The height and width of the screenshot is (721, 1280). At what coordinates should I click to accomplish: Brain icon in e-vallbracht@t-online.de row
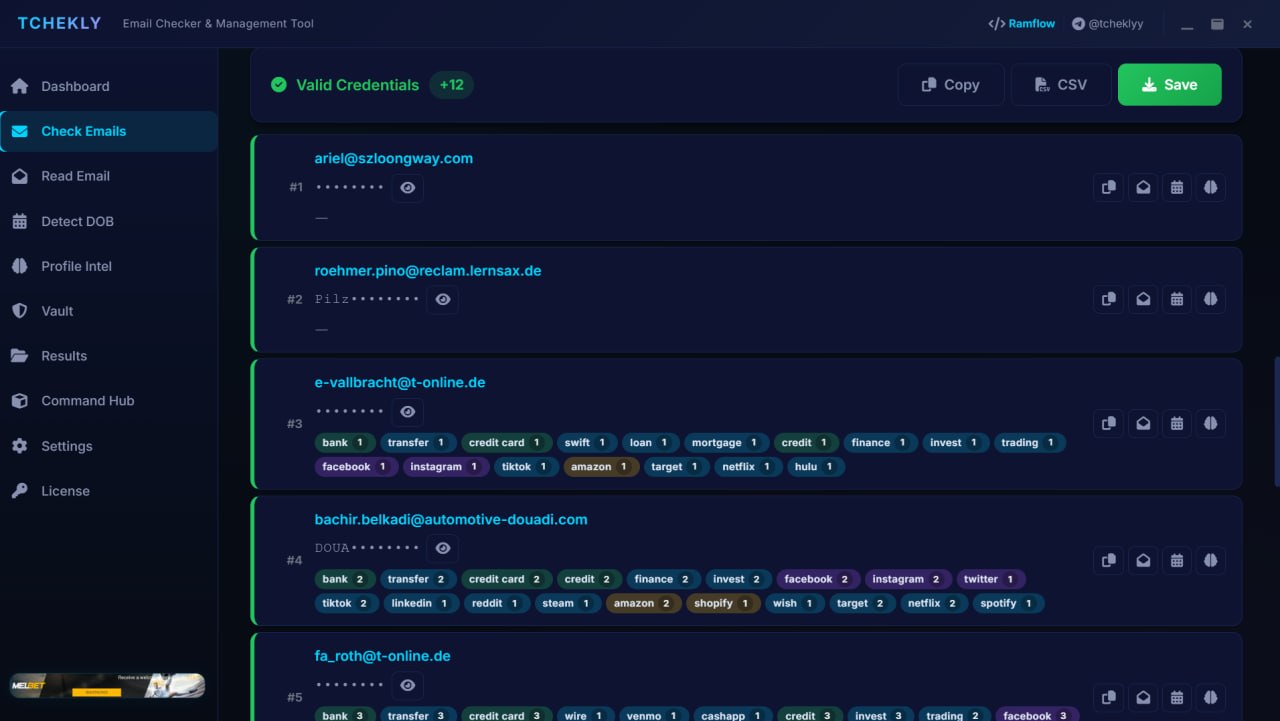pos(1210,423)
